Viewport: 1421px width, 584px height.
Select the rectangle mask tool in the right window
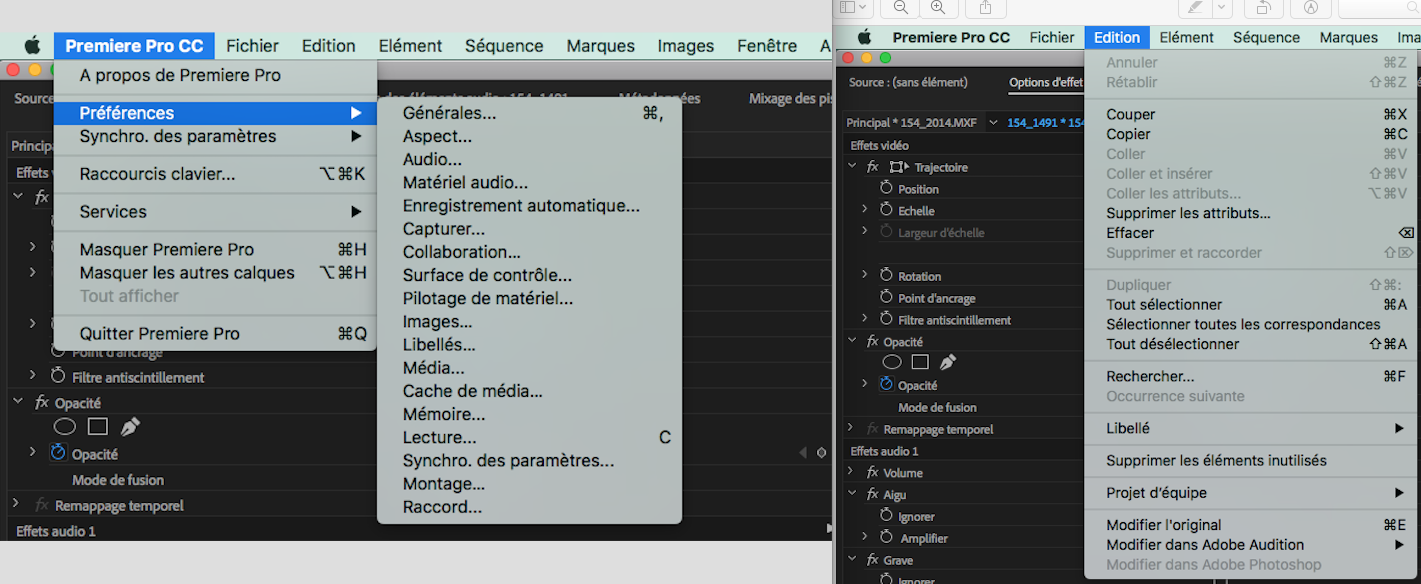[920, 362]
